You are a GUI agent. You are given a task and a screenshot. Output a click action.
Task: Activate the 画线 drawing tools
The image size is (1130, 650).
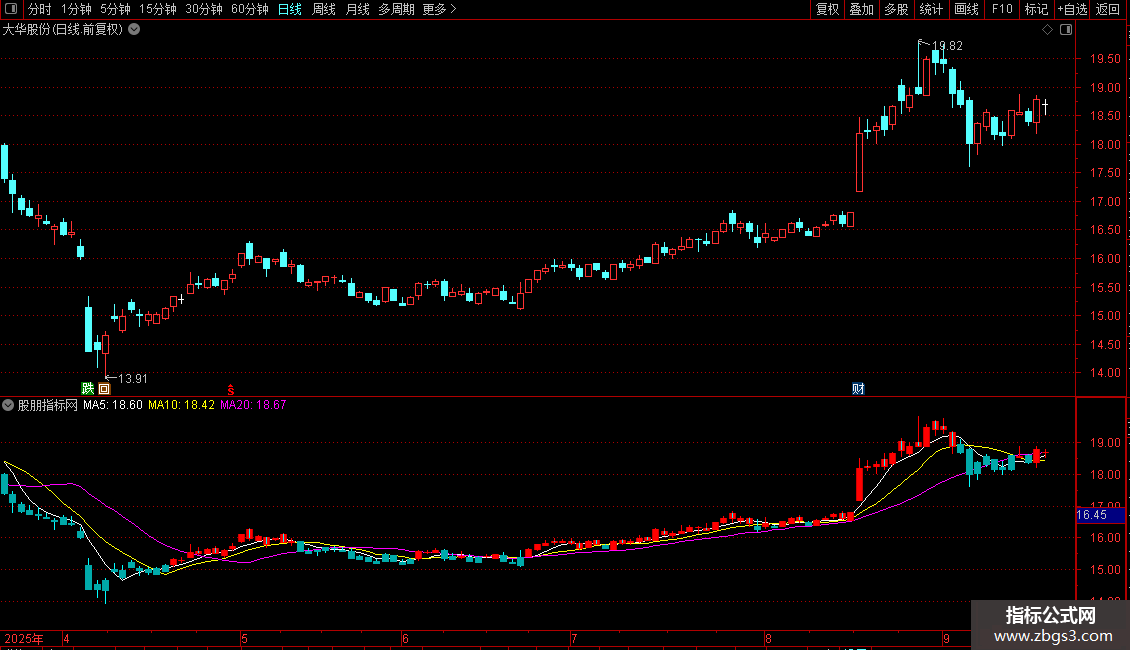pyautogui.click(x=966, y=9)
